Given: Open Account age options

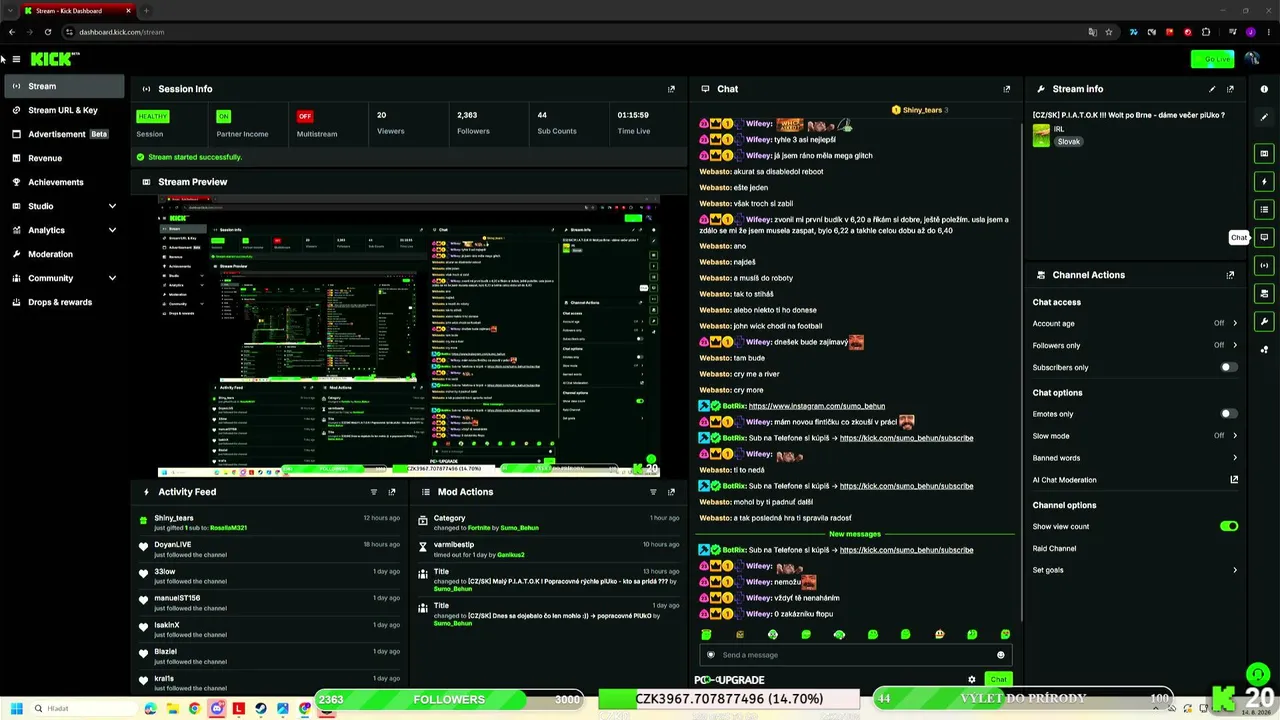Looking at the screenshot, I should [1135, 323].
